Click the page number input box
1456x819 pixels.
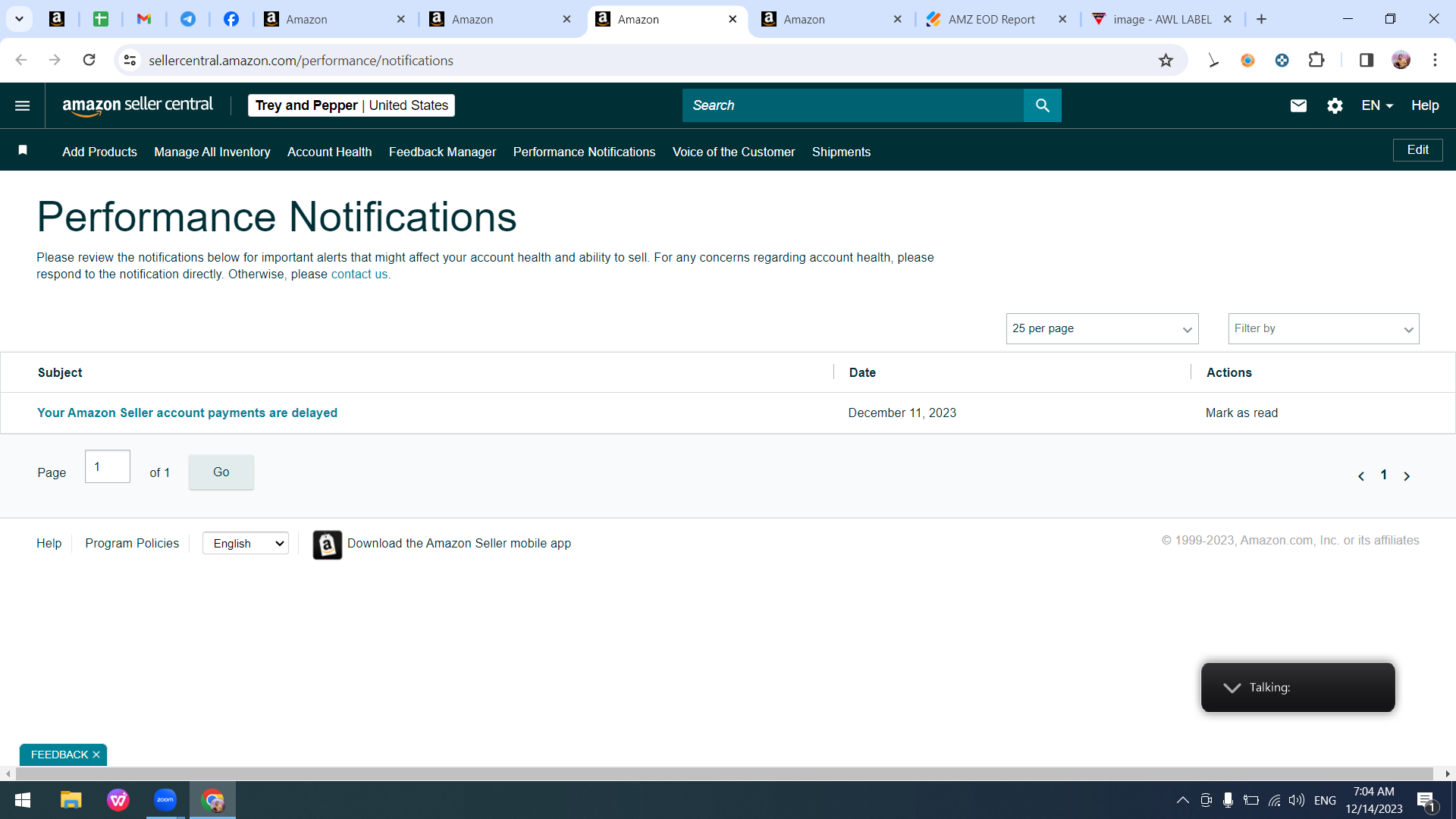108,466
